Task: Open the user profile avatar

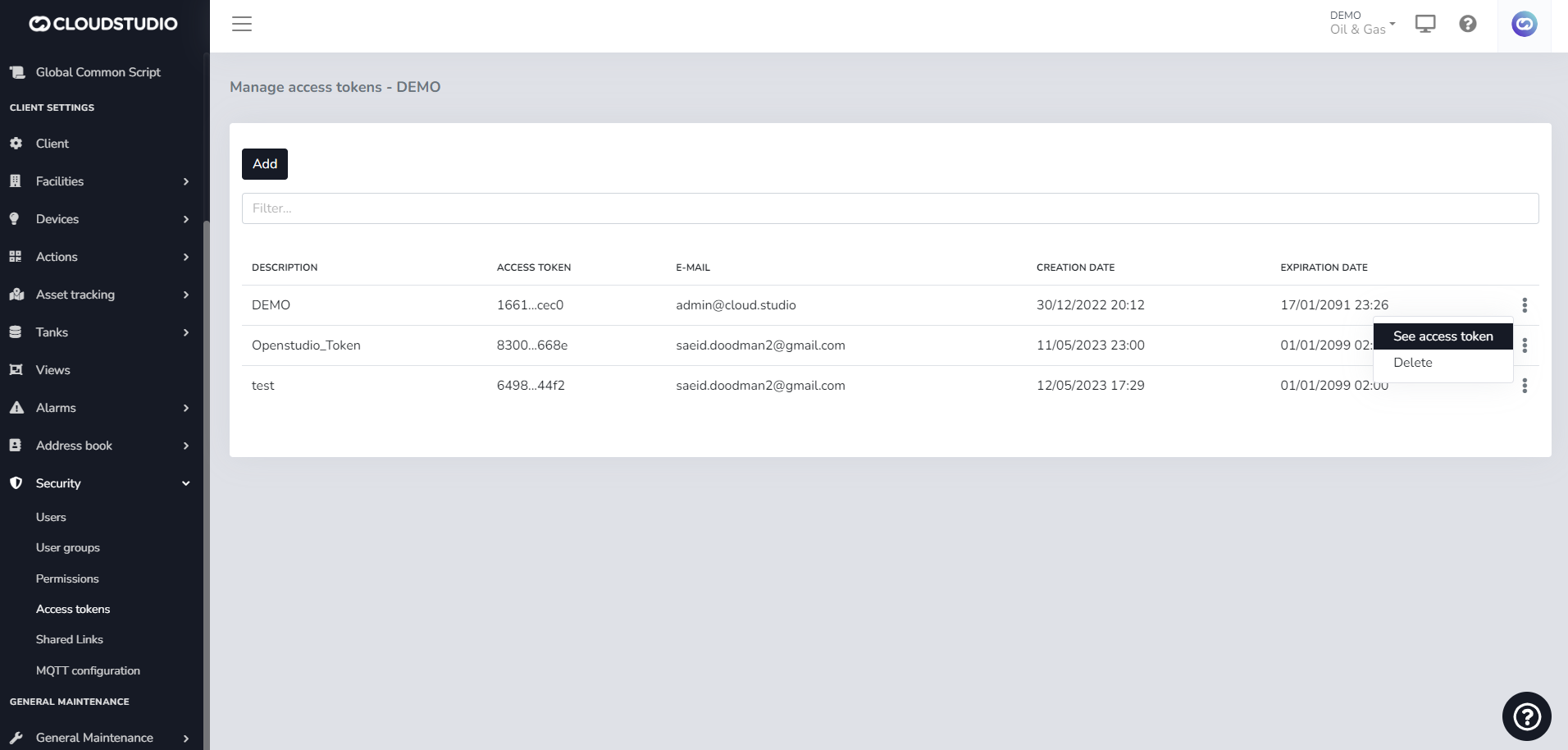Action: tap(1524, 25)
